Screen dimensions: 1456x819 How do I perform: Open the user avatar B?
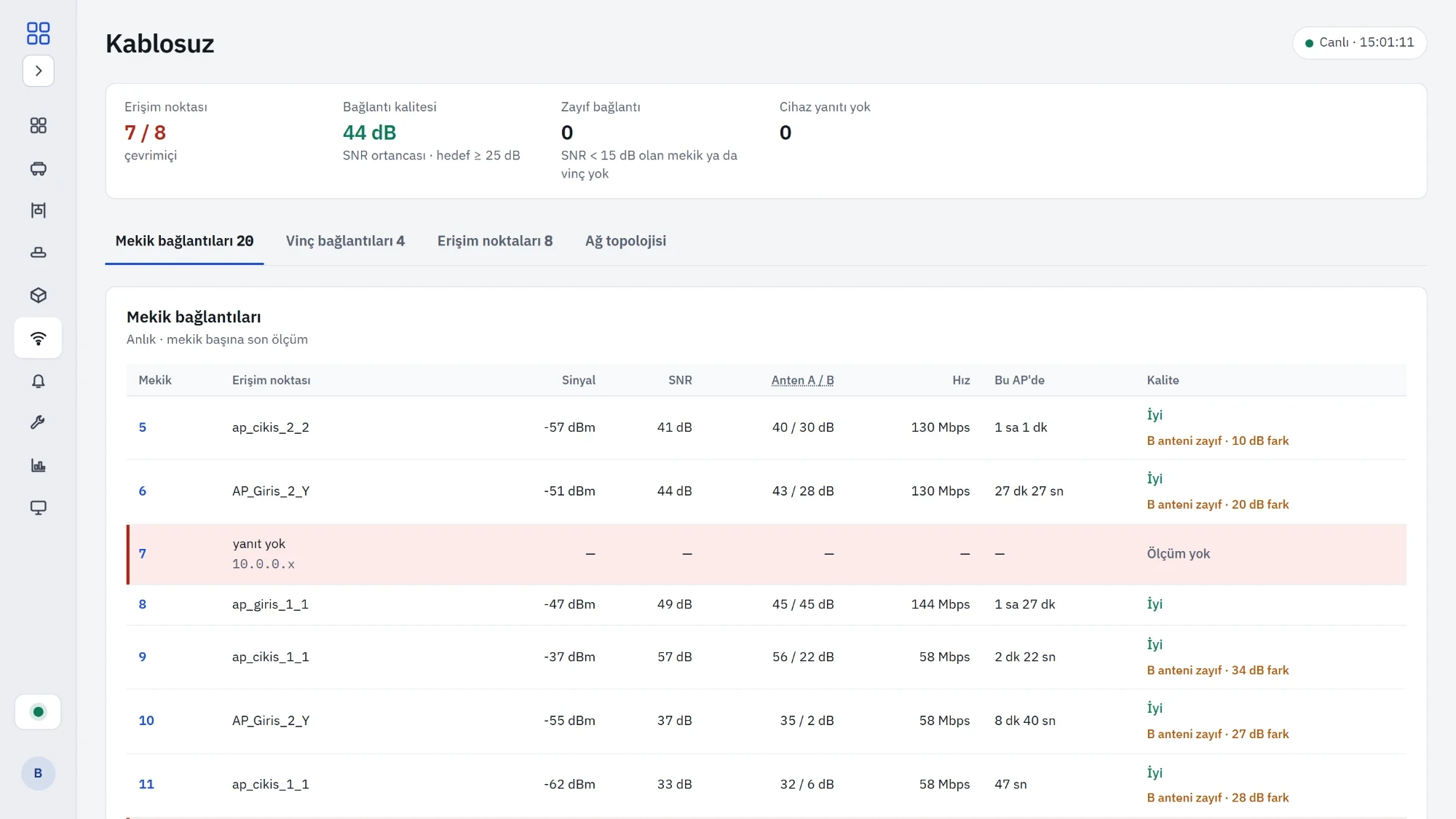[x=38, y=773]
